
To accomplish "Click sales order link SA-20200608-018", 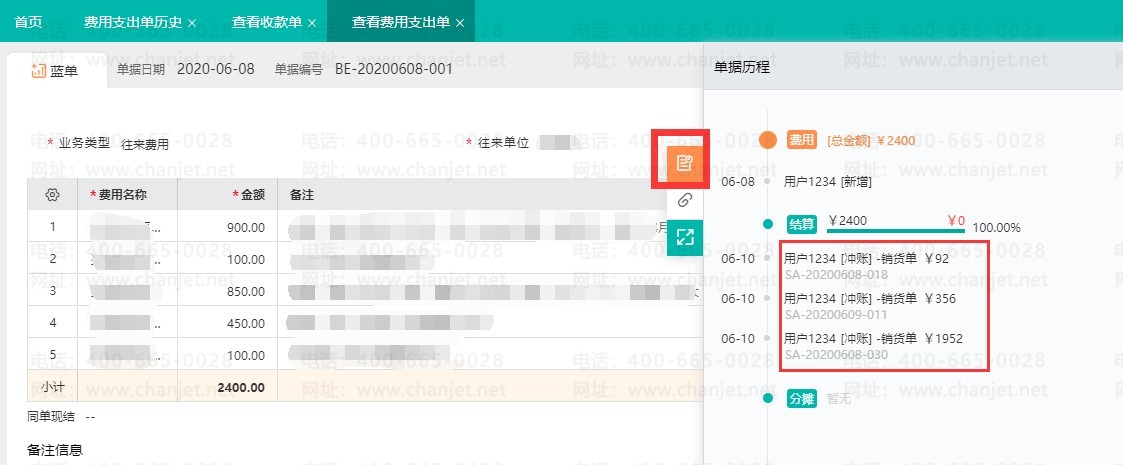I will 835,274.
